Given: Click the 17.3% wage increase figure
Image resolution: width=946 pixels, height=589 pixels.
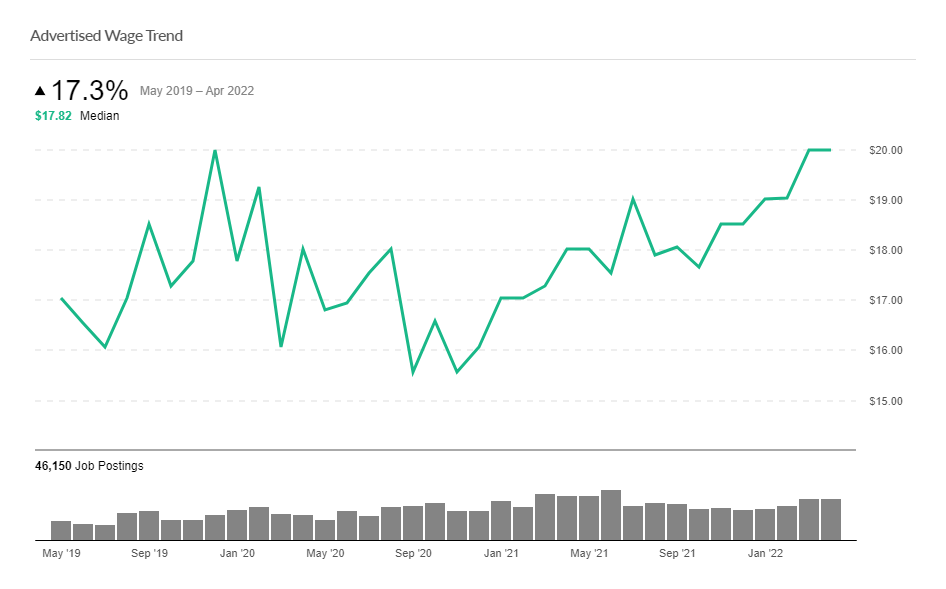Looking at the screenshot, I should [x=90, y=91].
